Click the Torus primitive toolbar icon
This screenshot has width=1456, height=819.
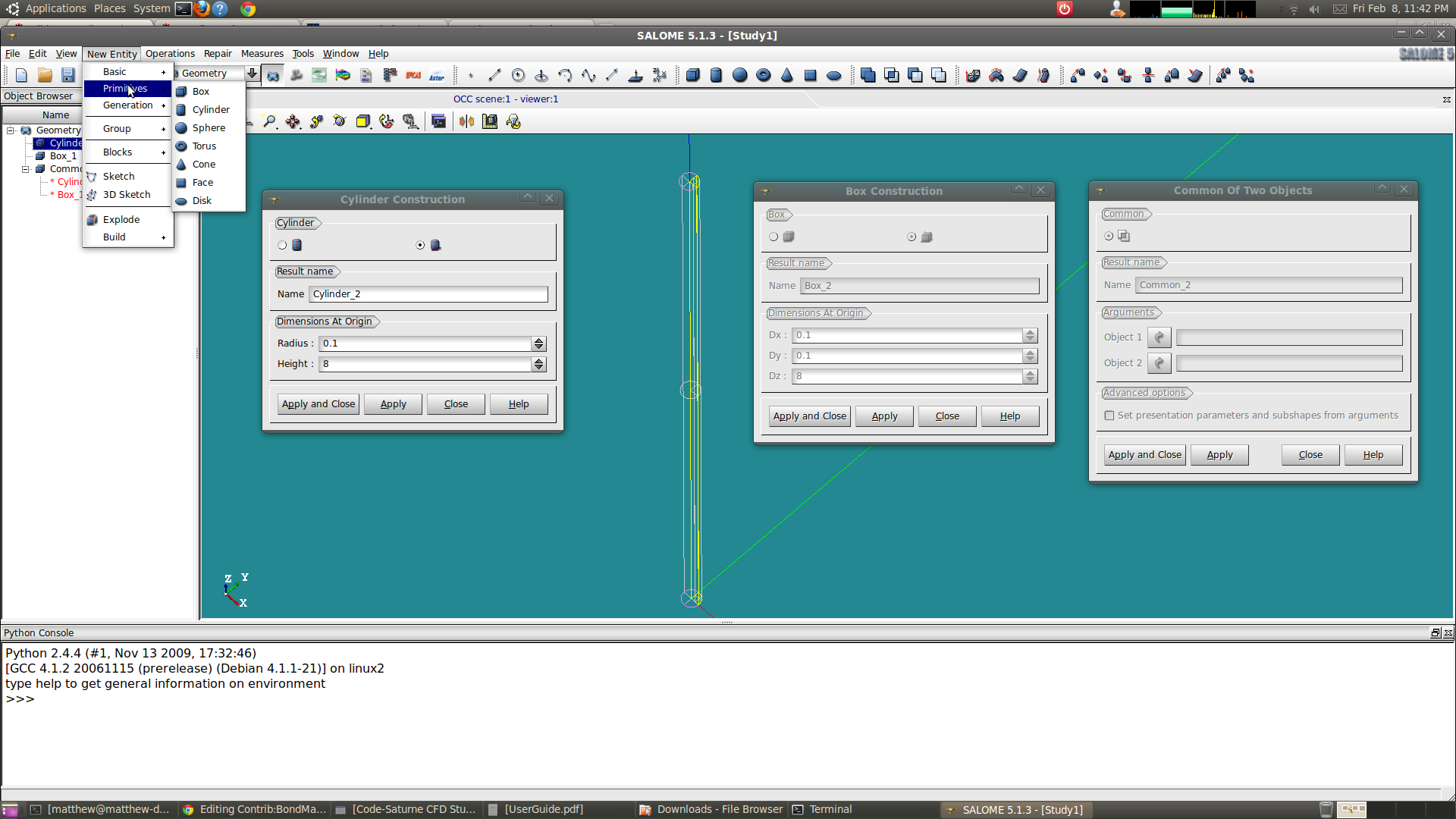[x=764, y=75]
